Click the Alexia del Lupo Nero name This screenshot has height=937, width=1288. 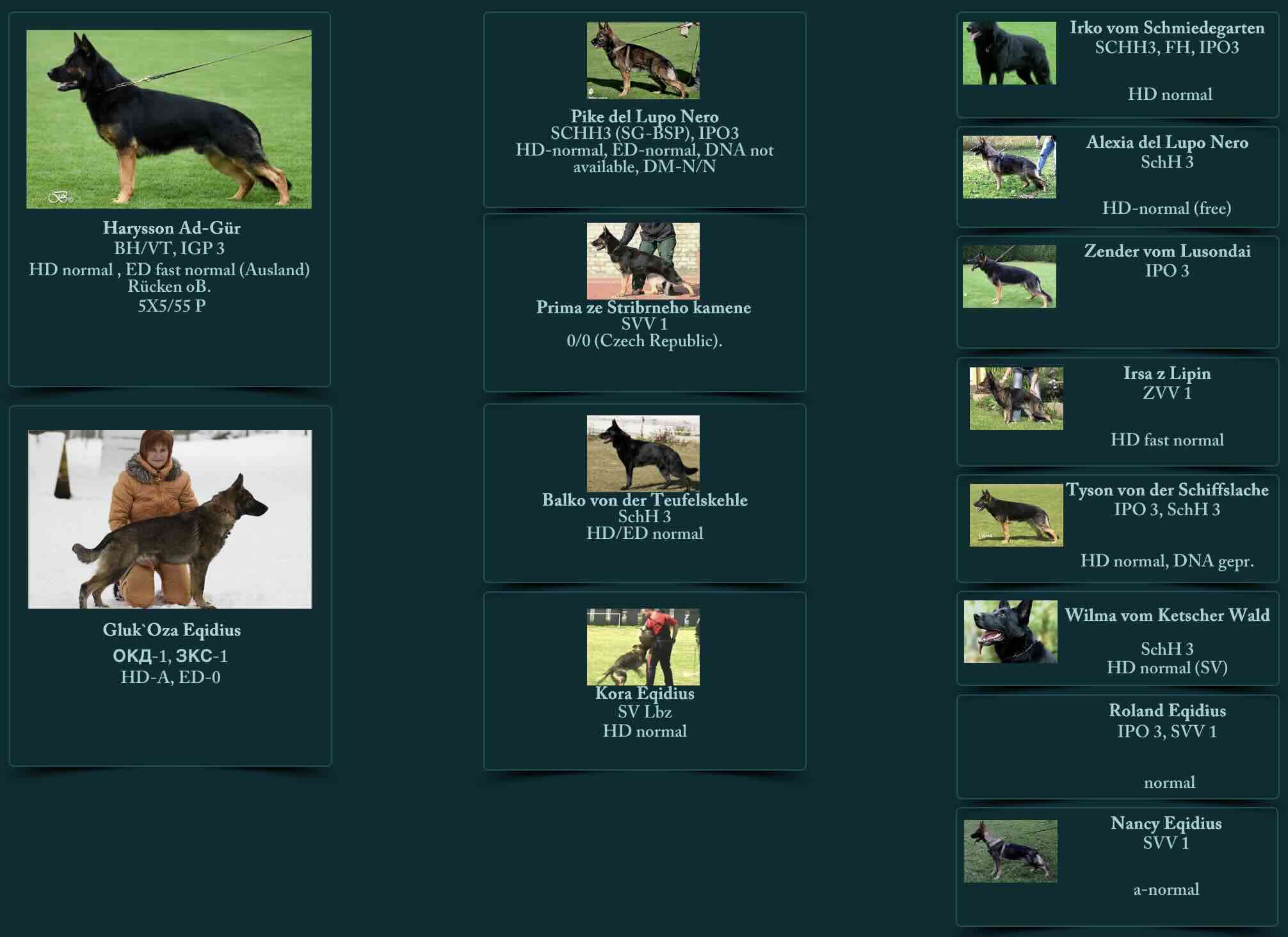coord(1166,142)
